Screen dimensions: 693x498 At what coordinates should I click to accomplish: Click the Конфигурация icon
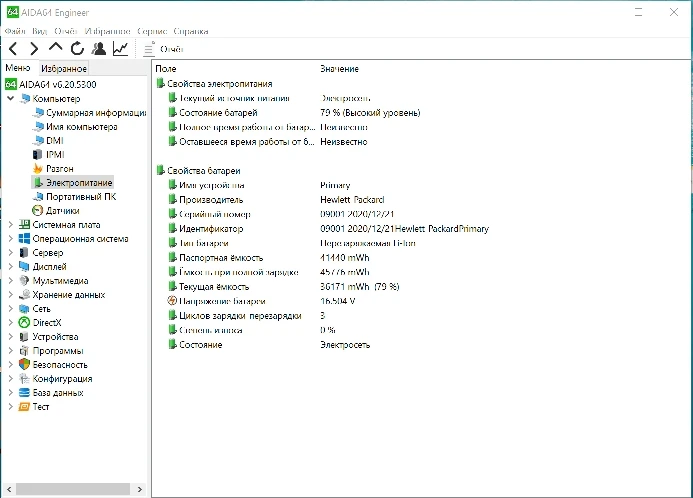coord(24,379)
